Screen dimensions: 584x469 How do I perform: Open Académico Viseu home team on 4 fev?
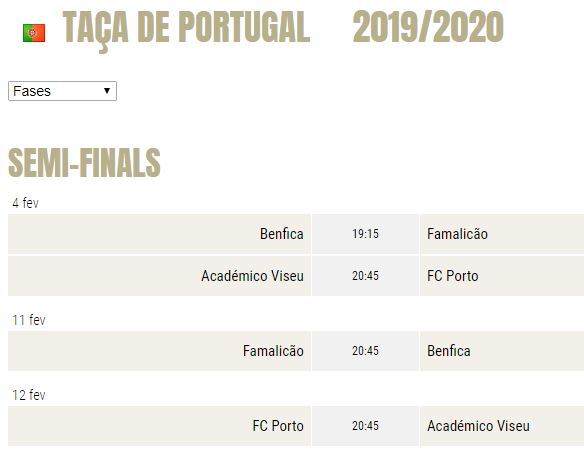pyautogui.click(x=253, y=276)
